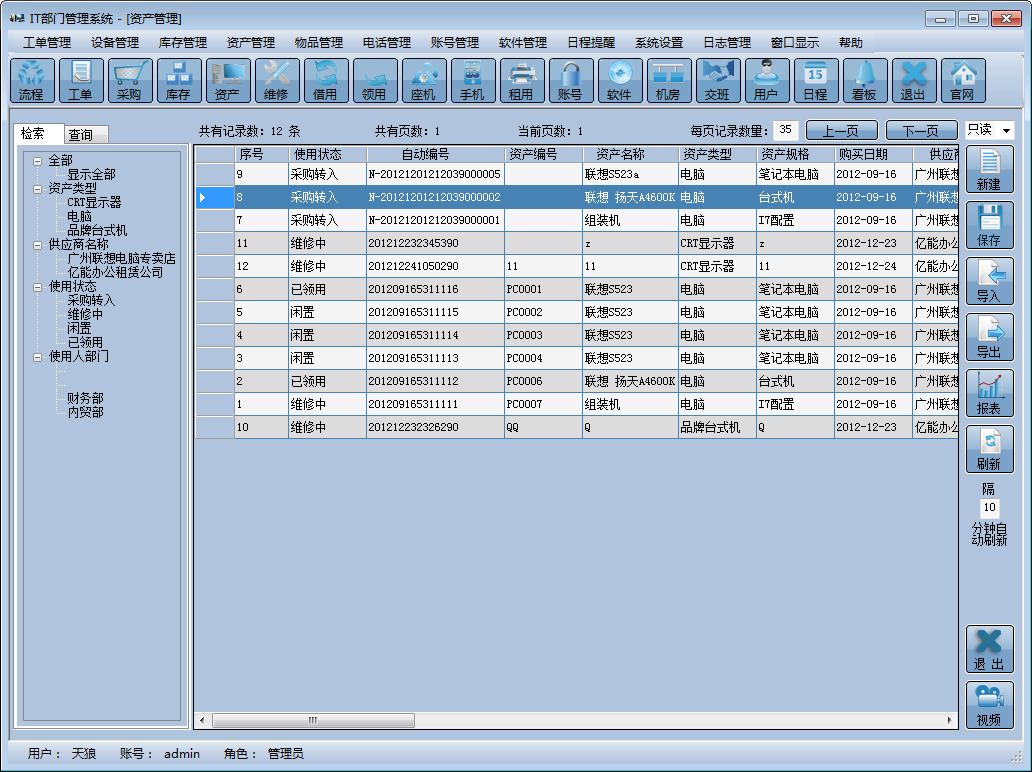Viewport: 1032px width, 772px height.
Task: Select the 资产 asset module icon
Action: pos(226,80)
